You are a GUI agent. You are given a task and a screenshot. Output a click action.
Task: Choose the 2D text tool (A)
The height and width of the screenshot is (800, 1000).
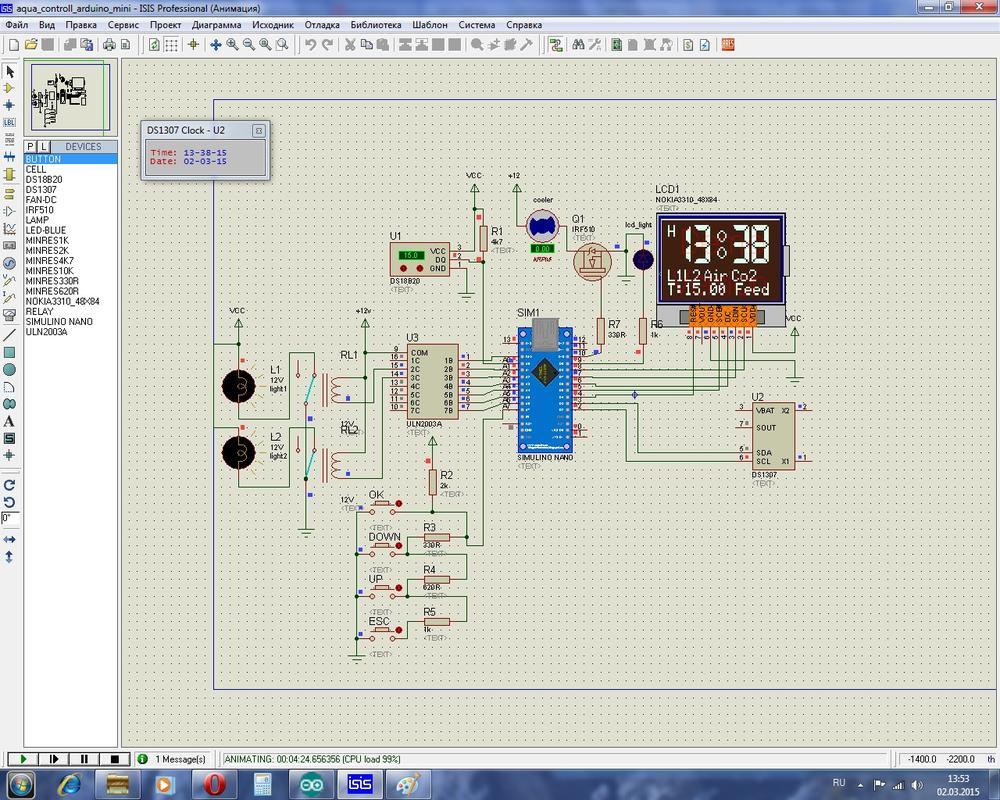click(10, 421)
